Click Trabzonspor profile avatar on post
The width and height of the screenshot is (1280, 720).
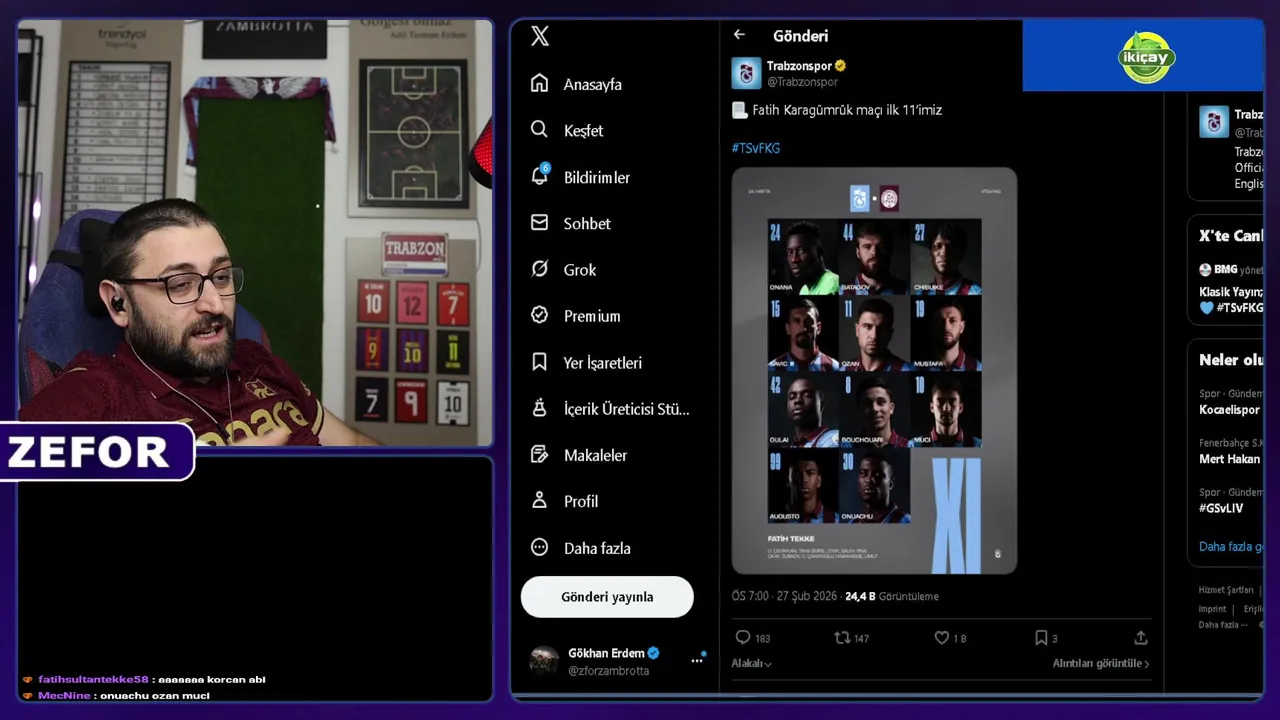(x=746, y=73)
